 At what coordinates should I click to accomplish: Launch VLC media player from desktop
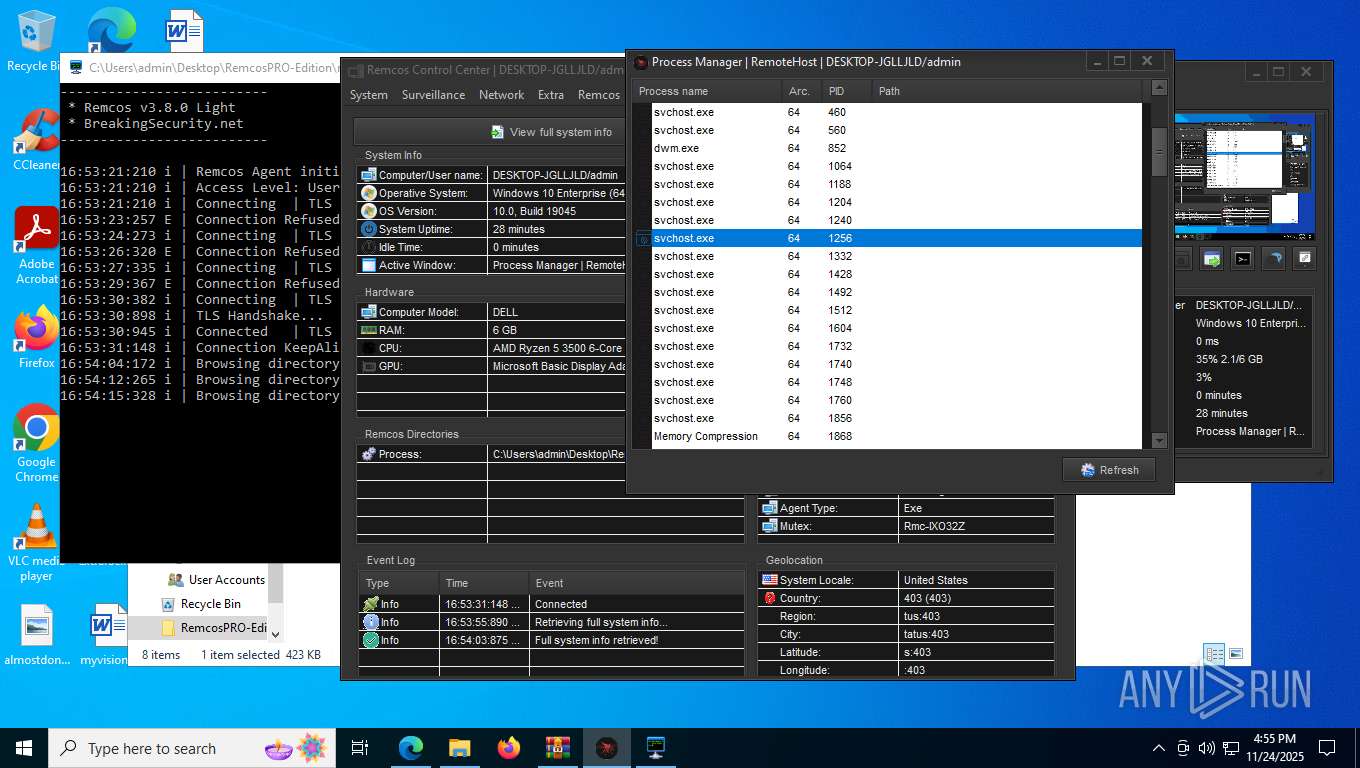[36, 543]
